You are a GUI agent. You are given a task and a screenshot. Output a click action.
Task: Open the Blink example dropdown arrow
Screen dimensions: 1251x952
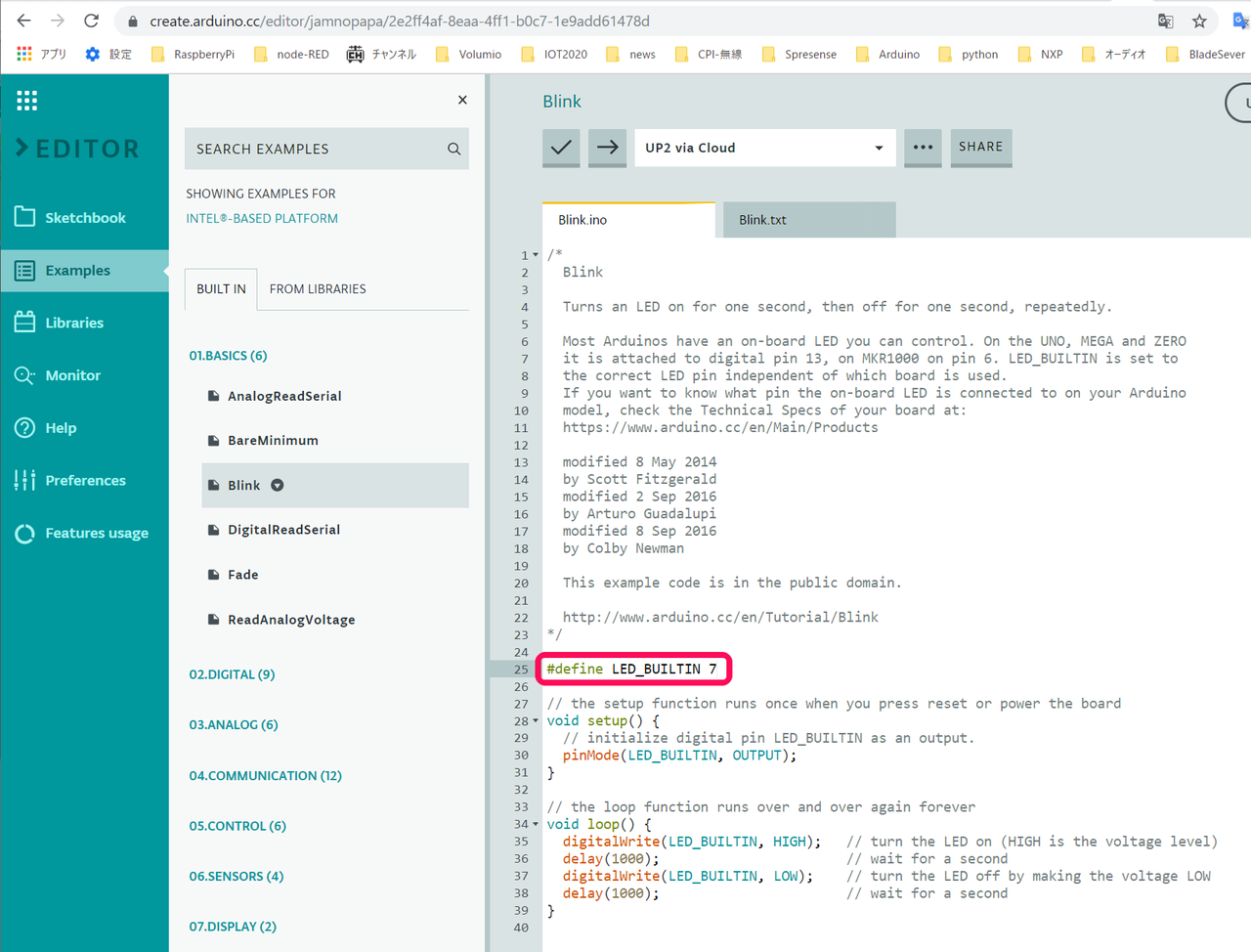click(278, 486)
